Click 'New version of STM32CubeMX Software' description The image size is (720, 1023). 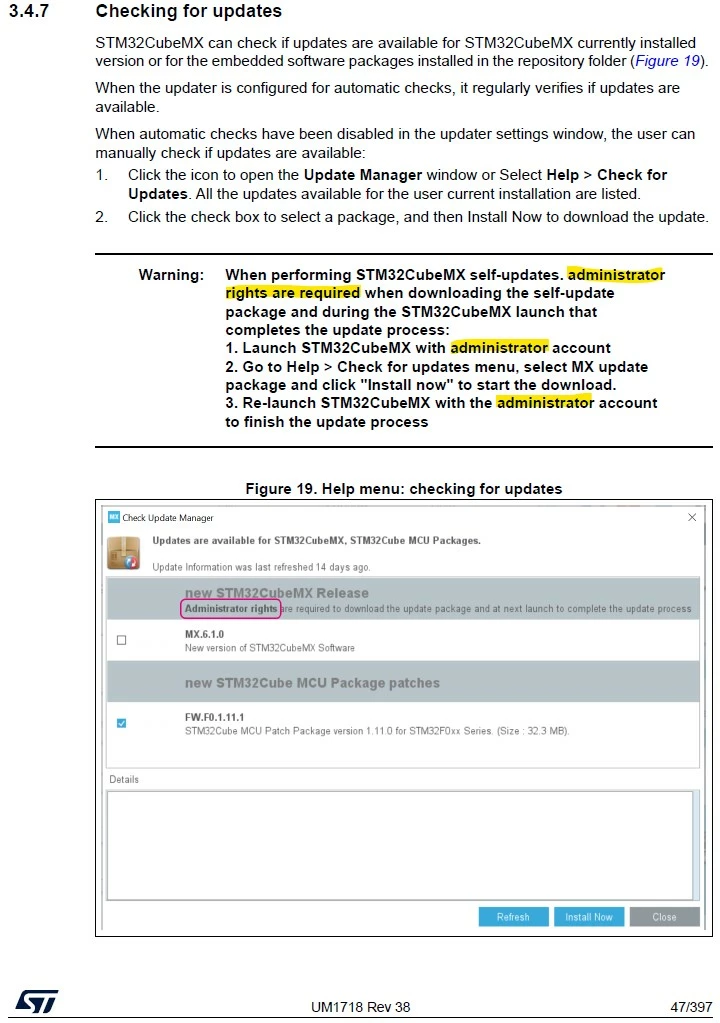pos(269,648)
